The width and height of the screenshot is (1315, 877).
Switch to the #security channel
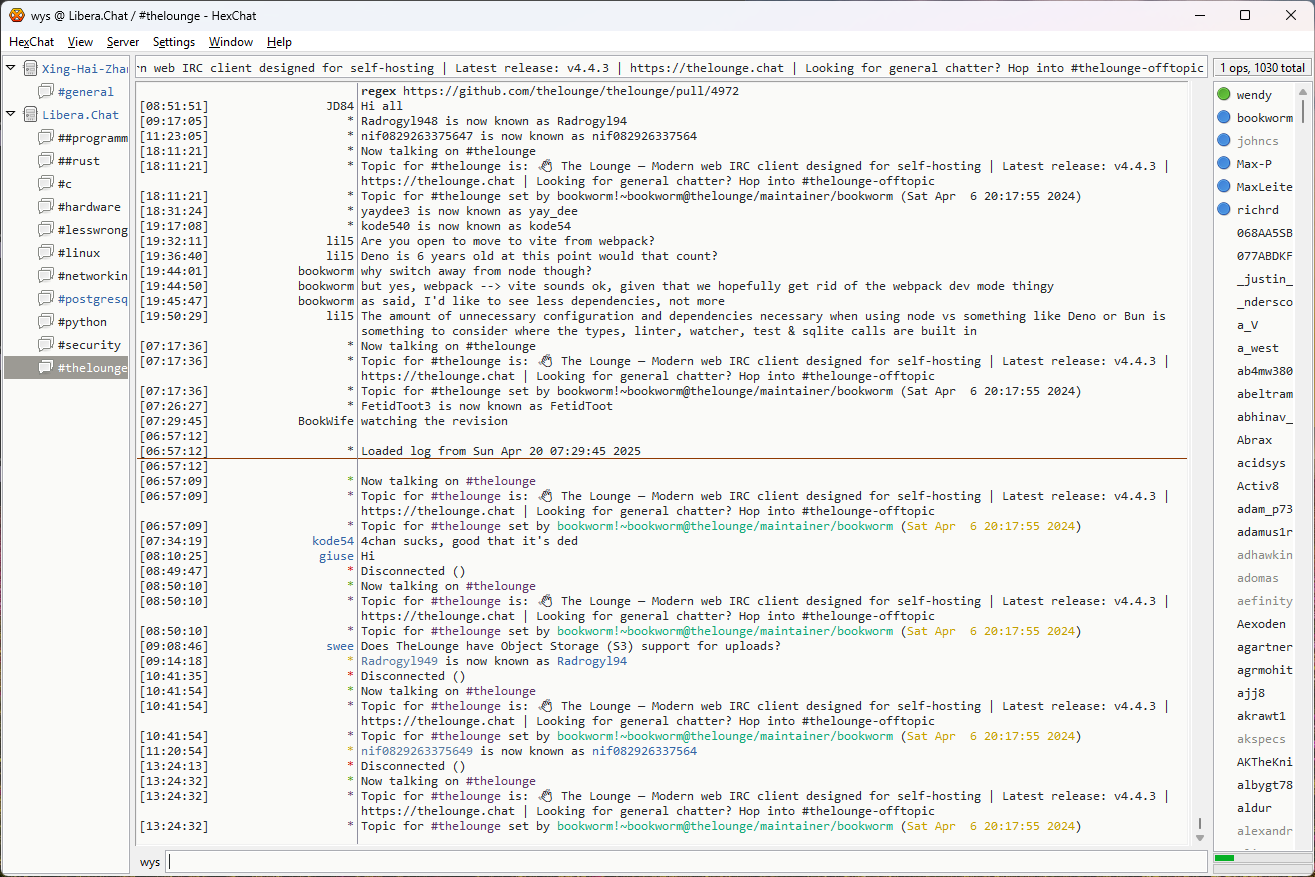(89, 345)
